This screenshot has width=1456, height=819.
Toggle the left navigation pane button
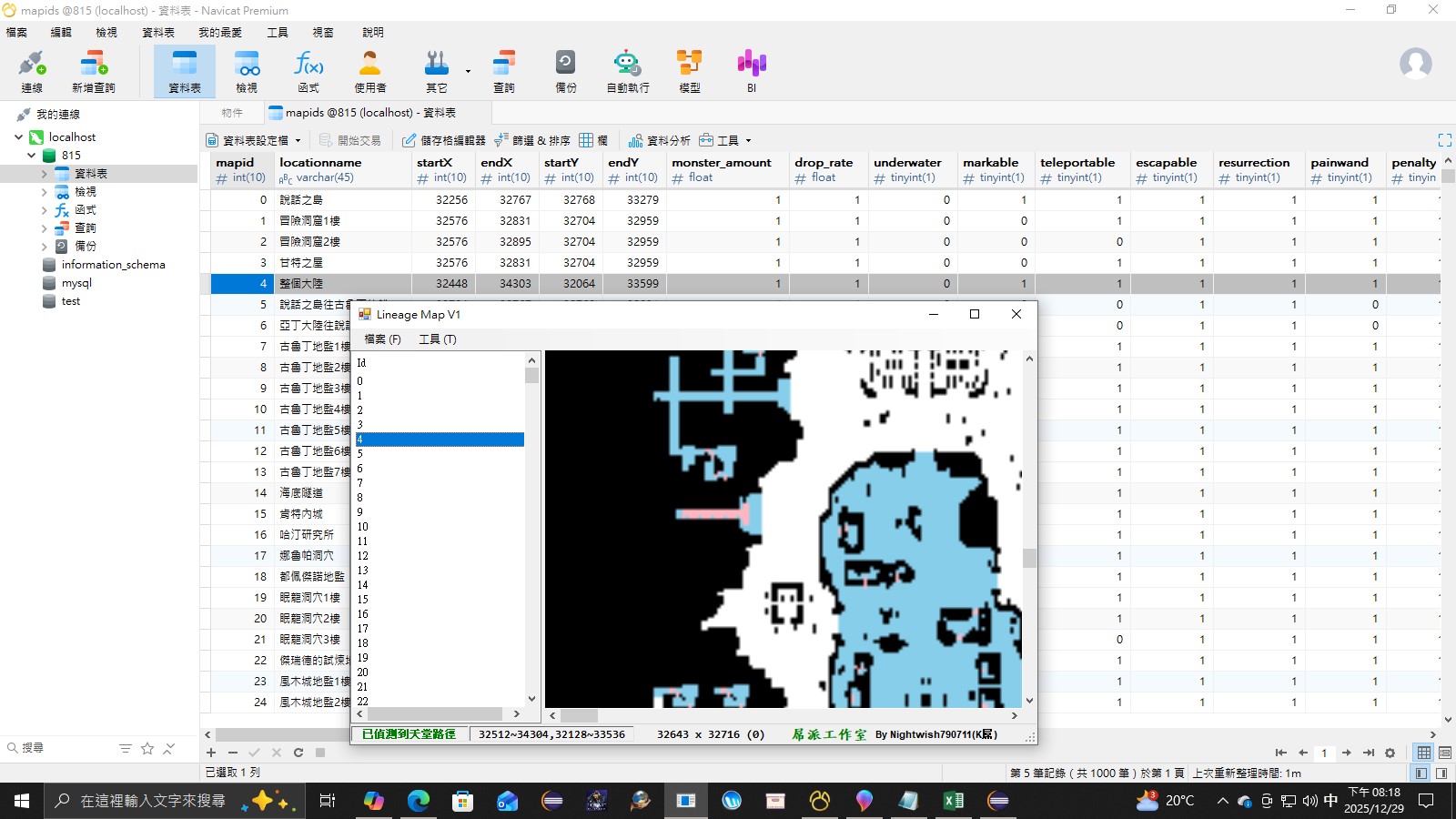(x=1421, y=773)
